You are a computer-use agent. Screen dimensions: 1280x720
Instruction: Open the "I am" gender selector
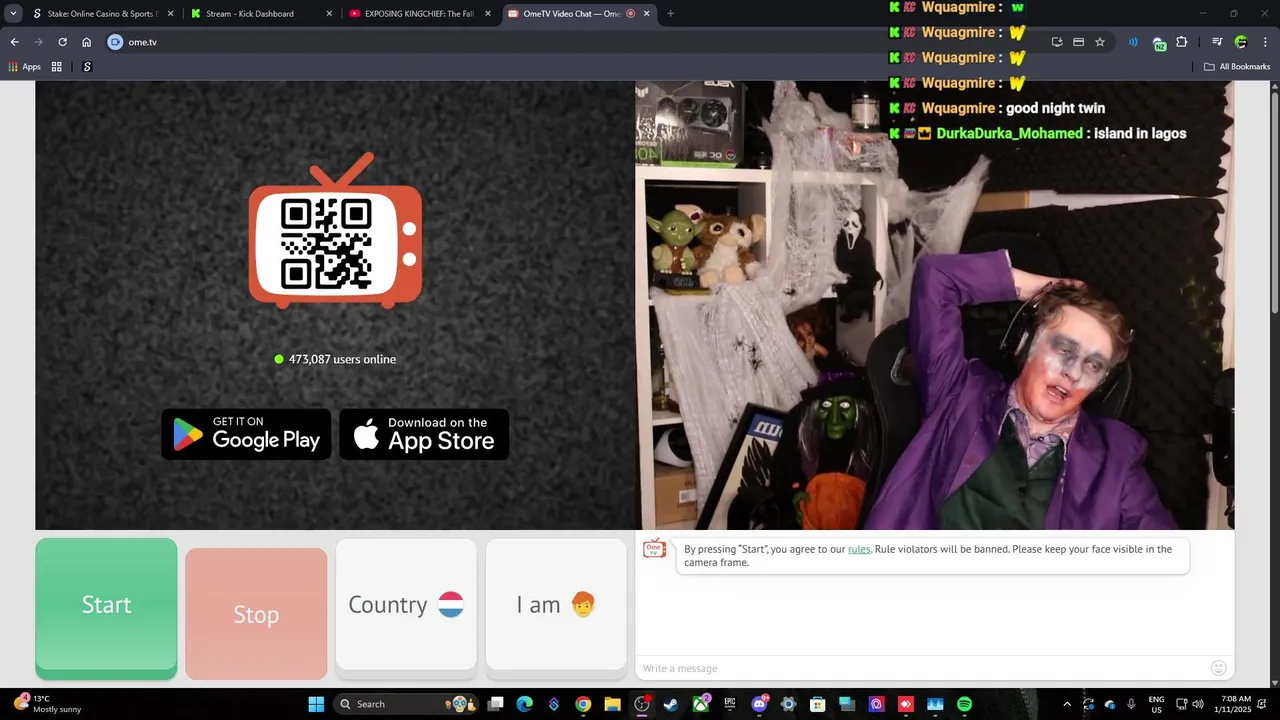click(x=556, y=605)
